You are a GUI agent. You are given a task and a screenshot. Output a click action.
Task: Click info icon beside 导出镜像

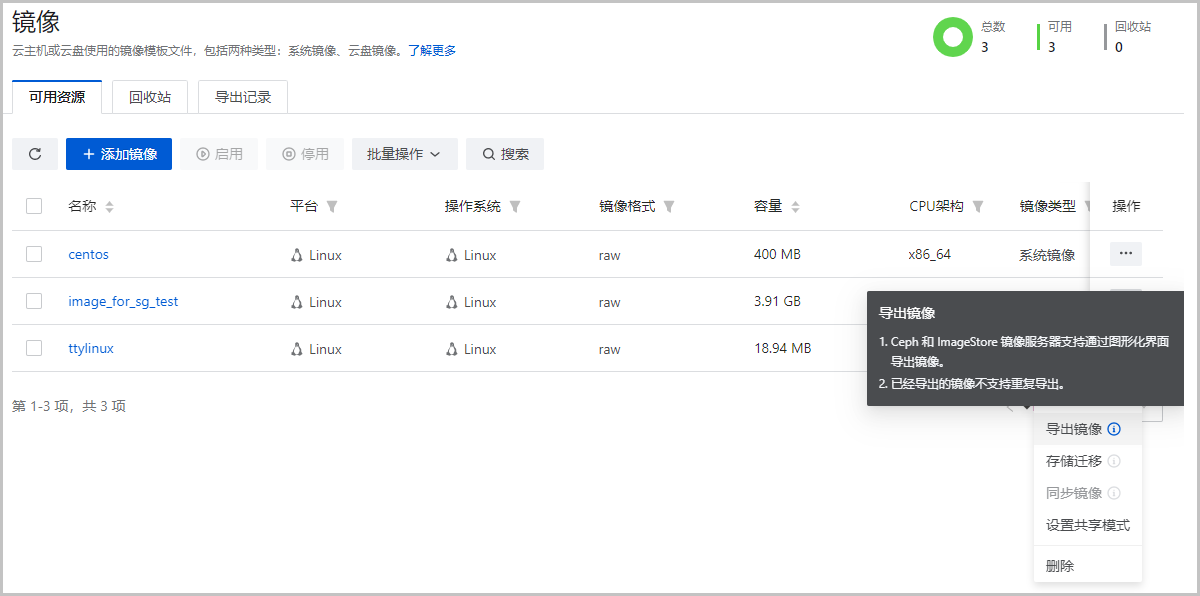point(1114,429)
